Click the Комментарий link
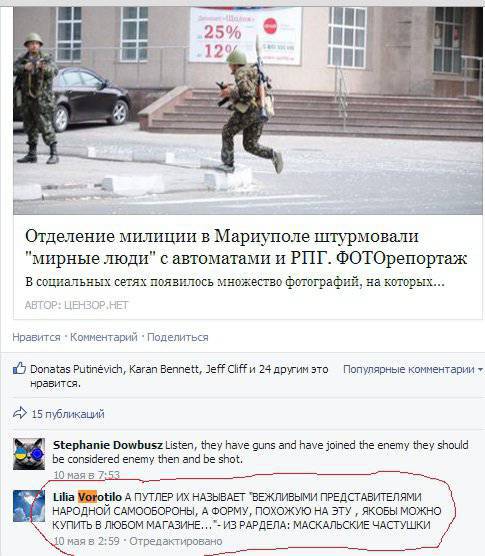Viewport: 485px width, 556px height. (x=104, y=337)
